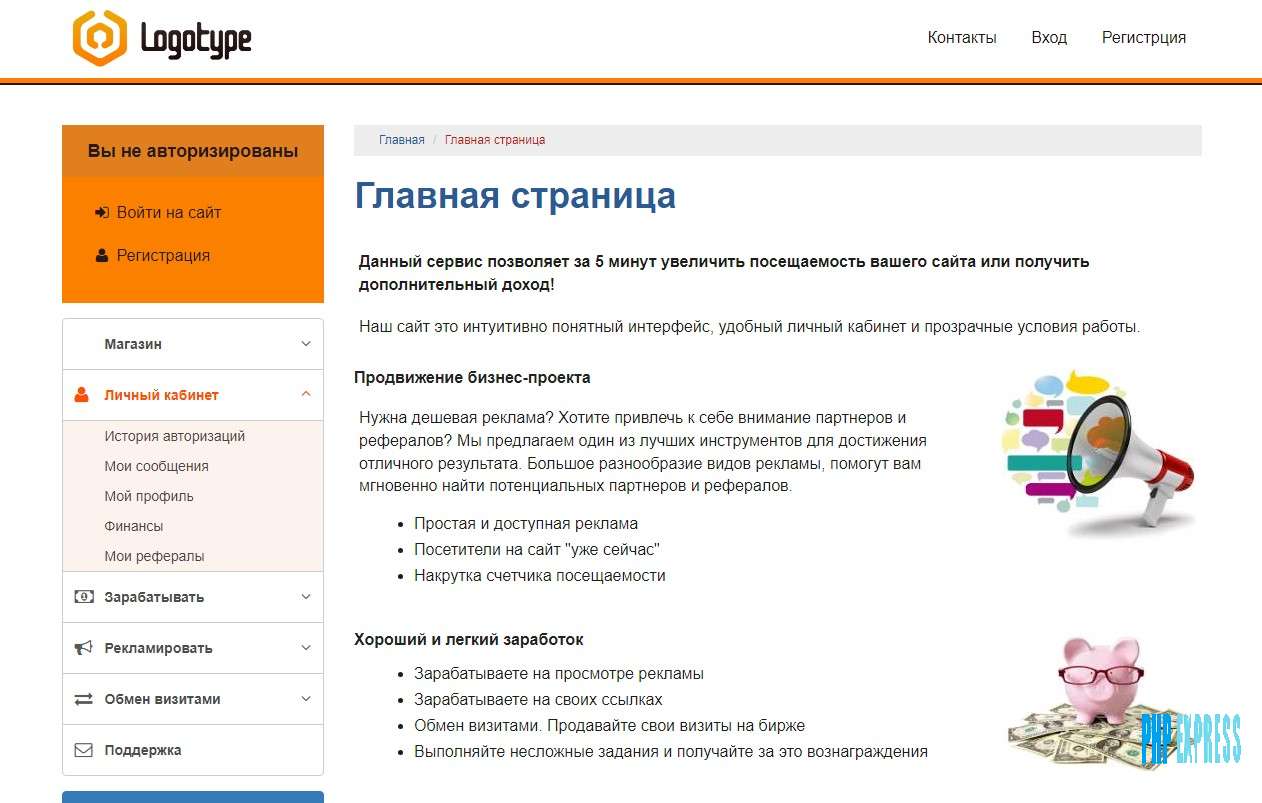Open Контакты in the top navigation
The width and height of the screenshot is (1262, 803).
pos(962,38)
